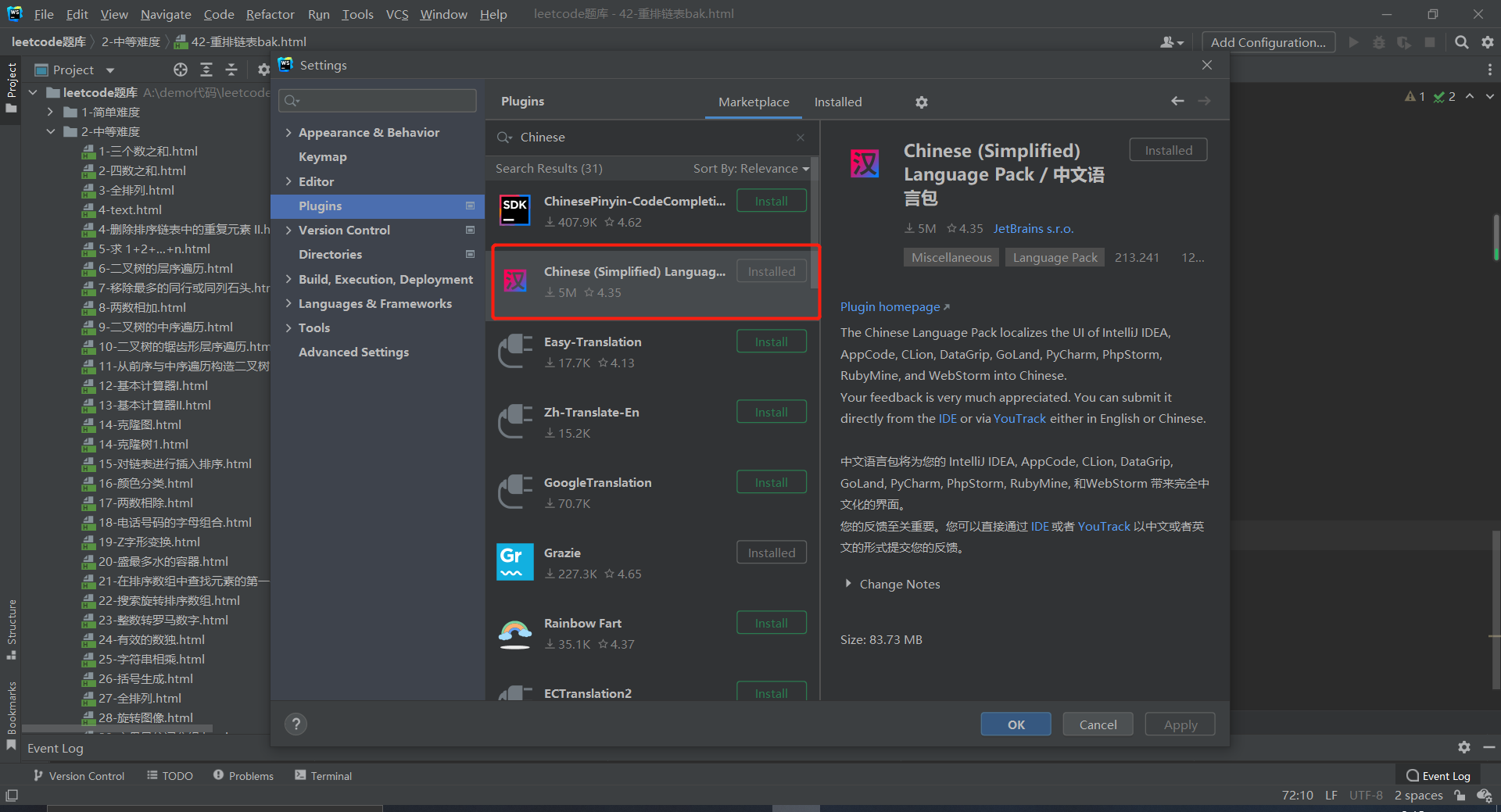Expand Change Notes section
Viewport: 1501px width, 812px height.
(x=848, y=584)
